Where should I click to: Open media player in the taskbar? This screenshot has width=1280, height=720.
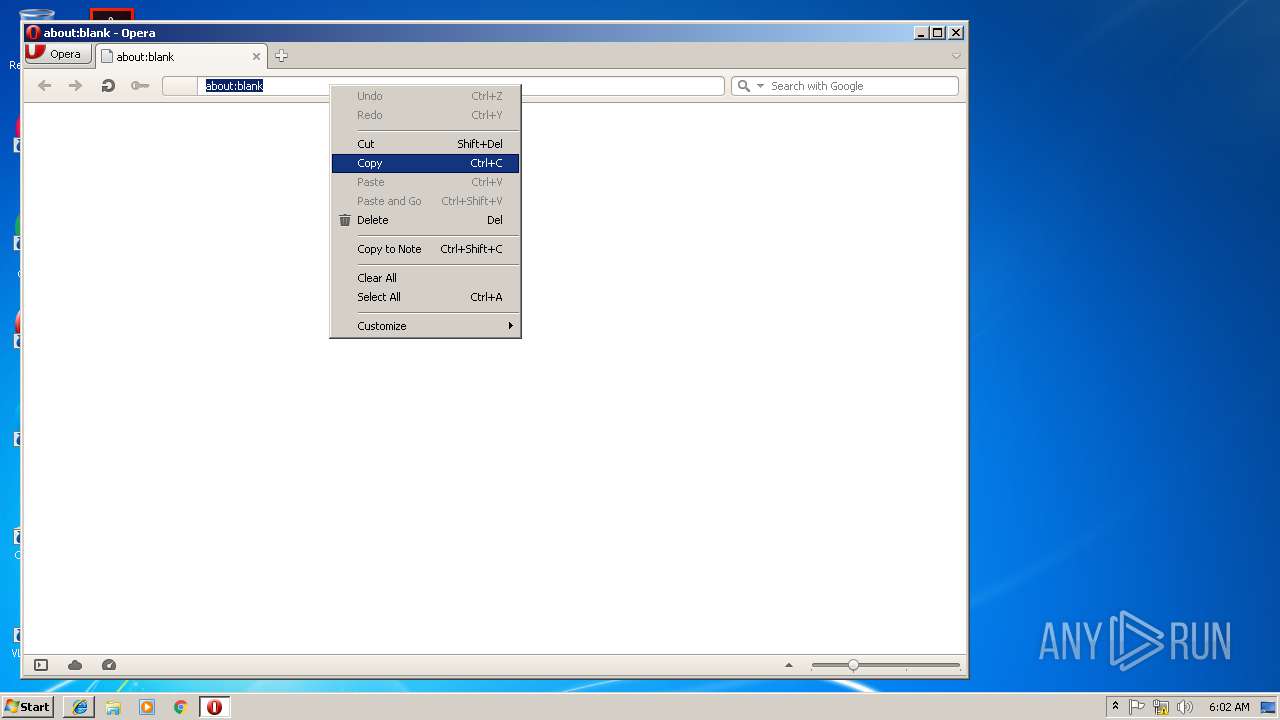click(147, 707)
